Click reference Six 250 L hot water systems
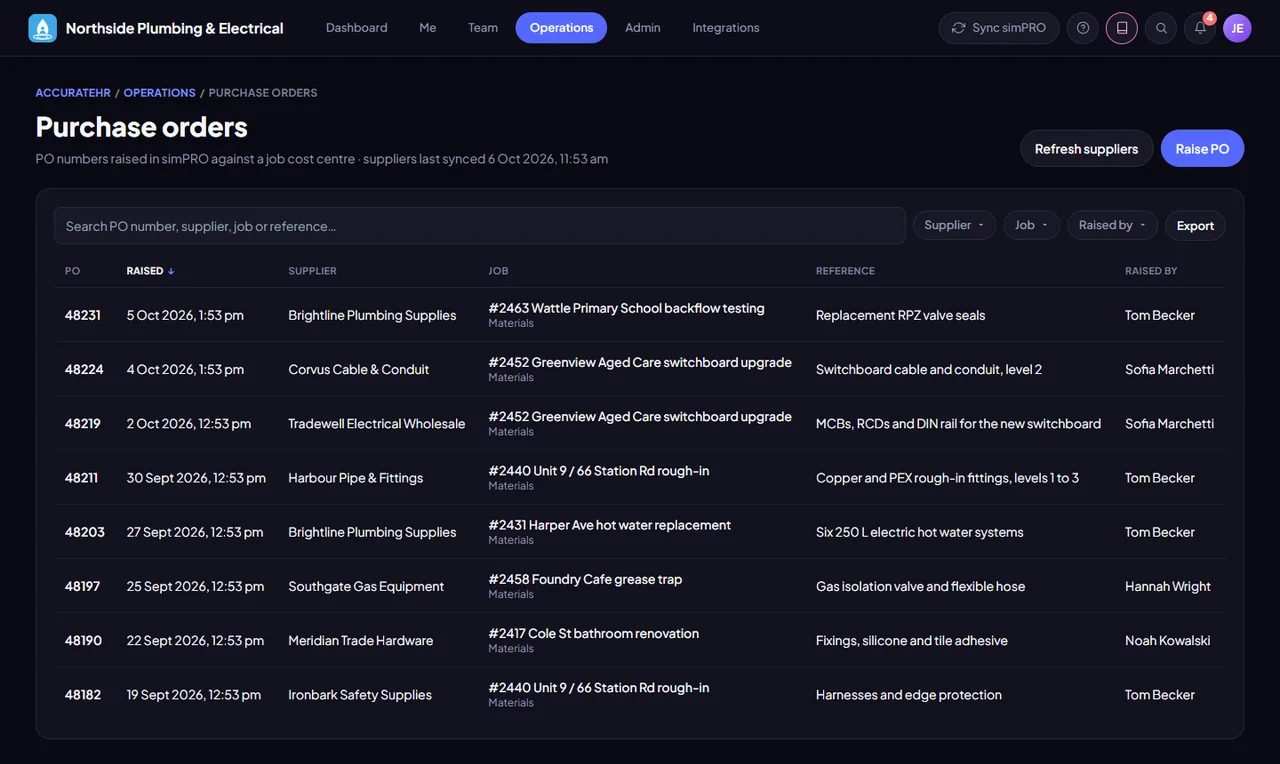 (x=919, y=532)
